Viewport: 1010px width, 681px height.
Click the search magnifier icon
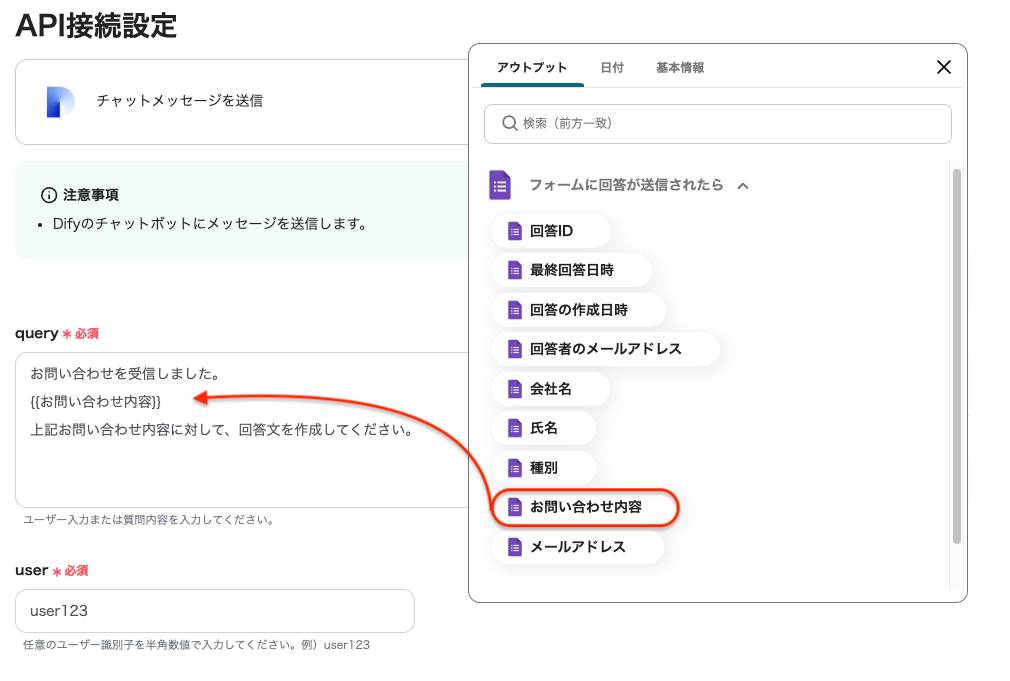[x=508, y=123]
